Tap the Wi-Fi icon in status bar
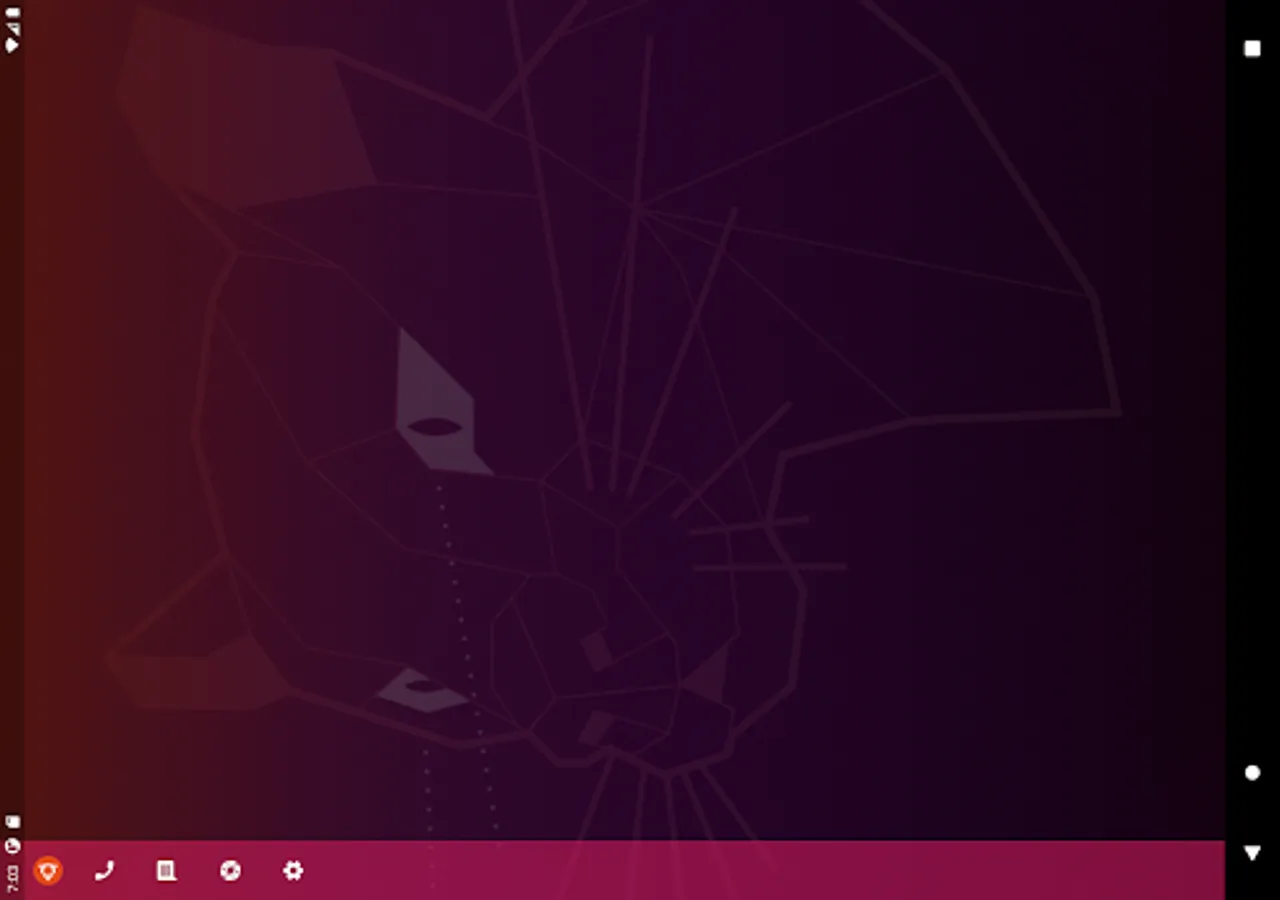This screenshot has width=1280, height=900. tap(13, 46)
